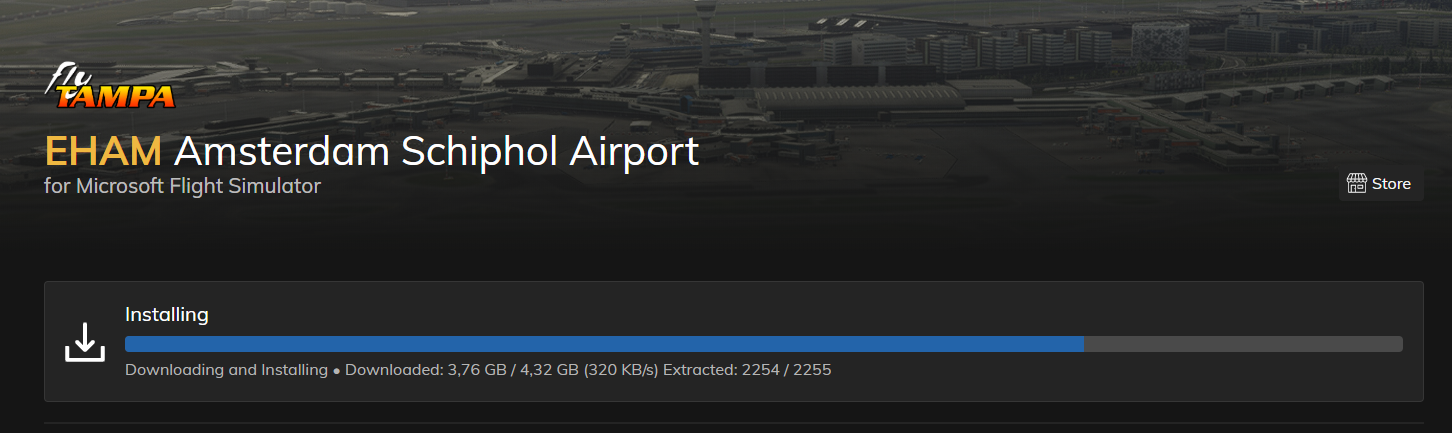Click the download arrow icon
1452x433 pixels.
85,342
